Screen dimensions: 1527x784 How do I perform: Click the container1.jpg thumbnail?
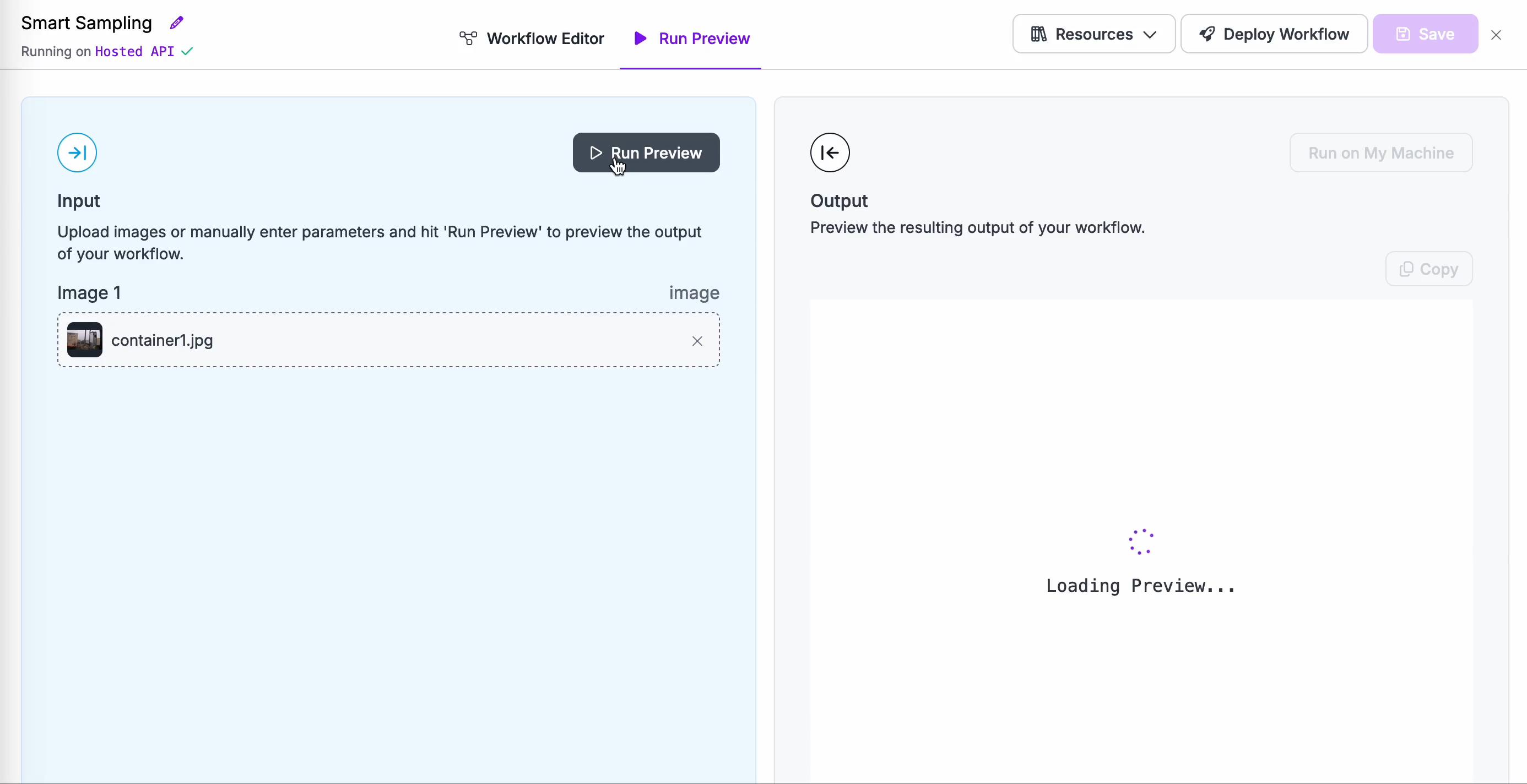tap(85, 340)
